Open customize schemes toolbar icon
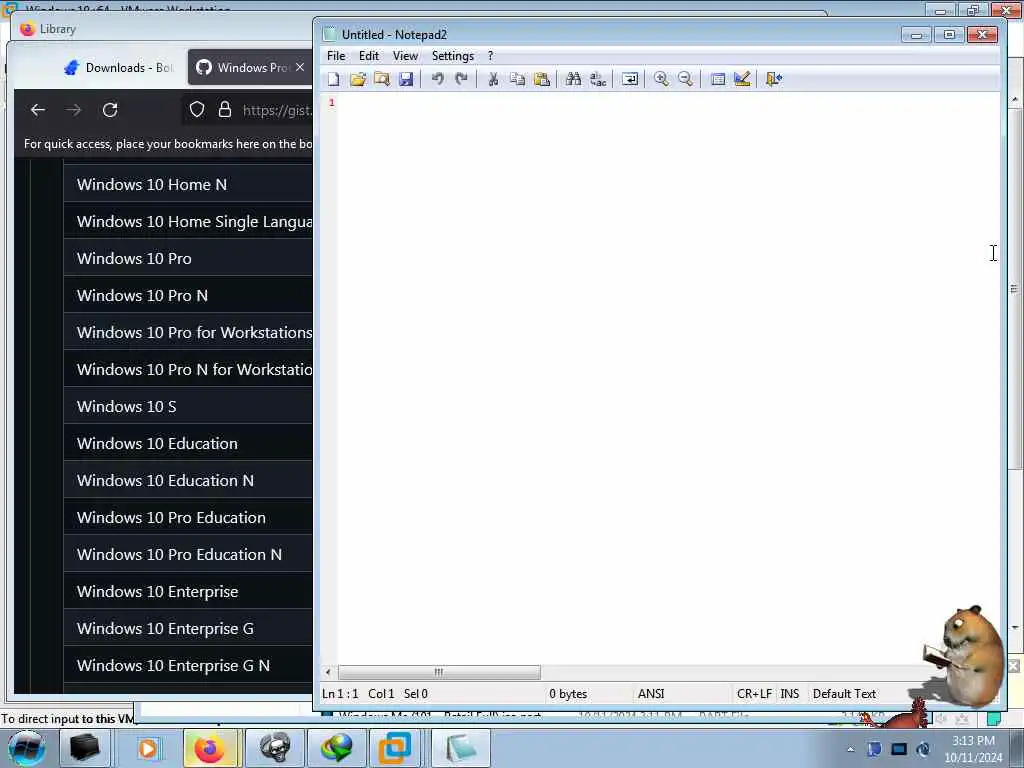Image resolution: width=1024 pixels, height=768 pixels. coord(742,79)
